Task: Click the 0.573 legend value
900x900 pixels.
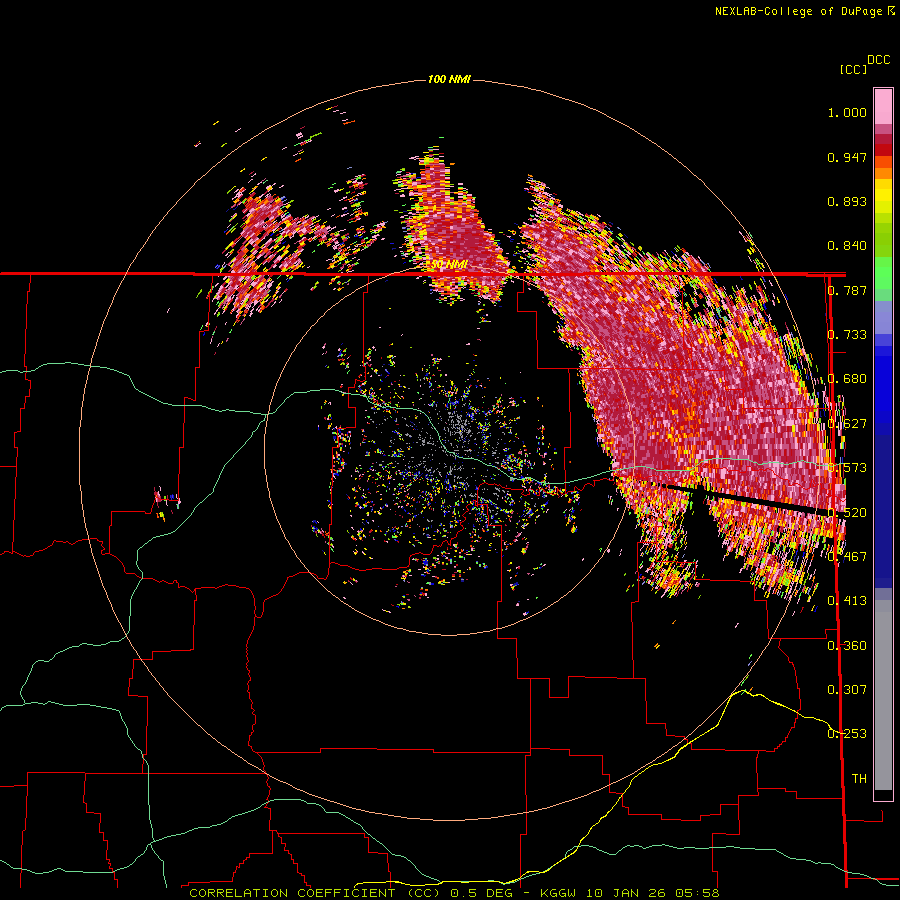Action: [847, 468]
